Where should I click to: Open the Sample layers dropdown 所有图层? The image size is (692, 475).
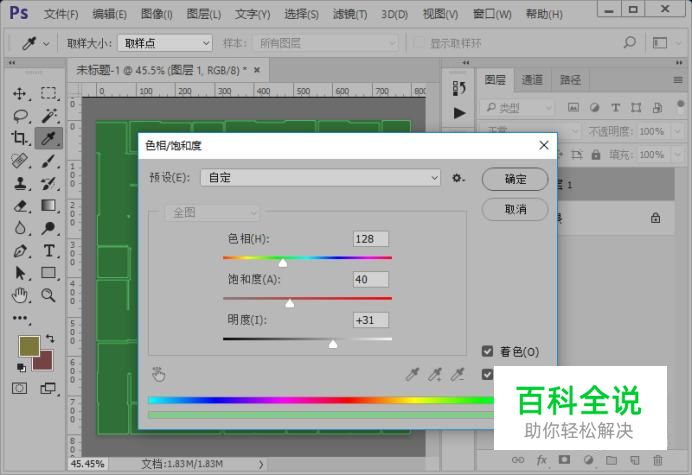[x=325, y=43]
